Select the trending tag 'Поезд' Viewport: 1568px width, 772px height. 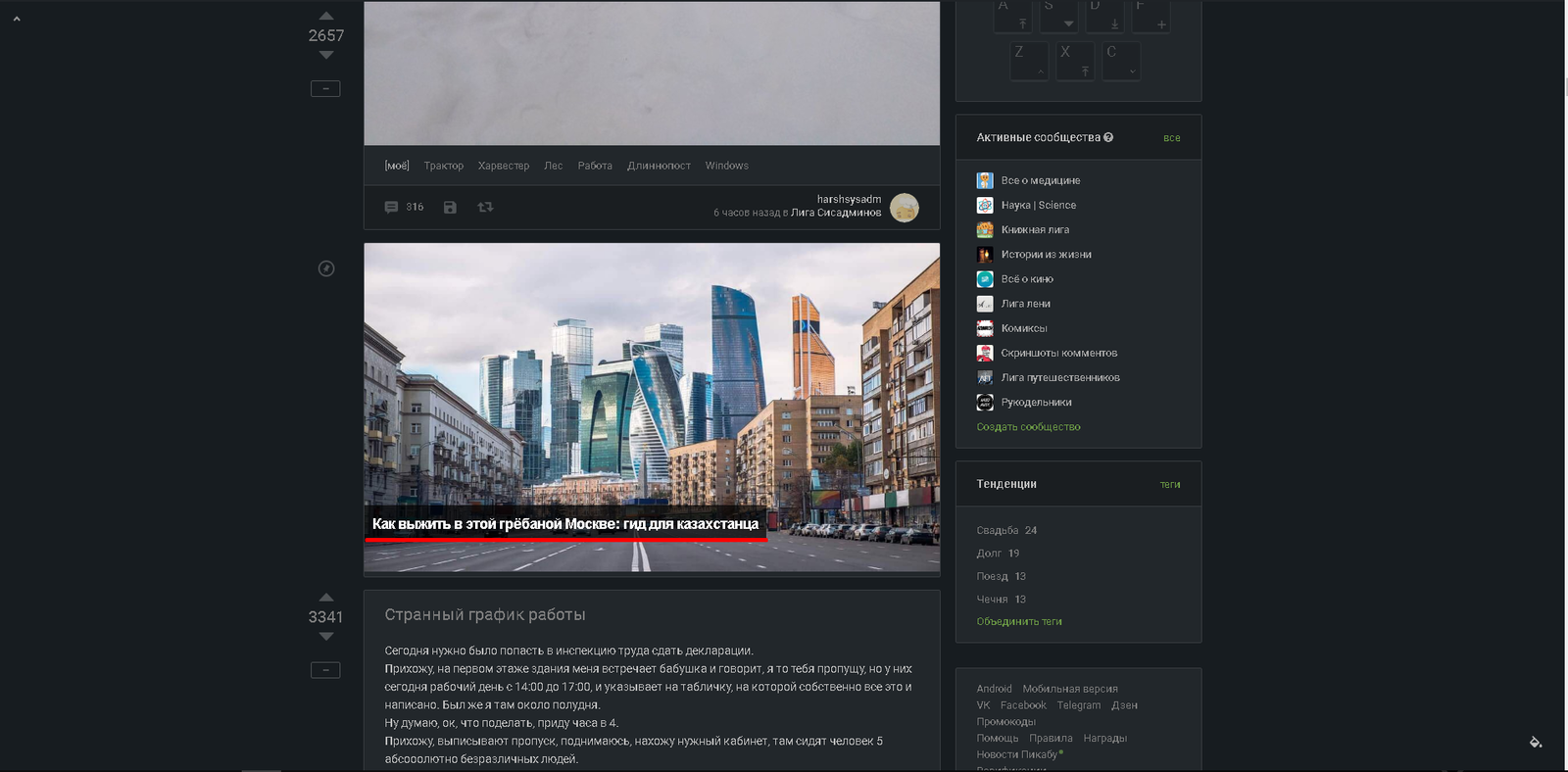coord(992,576)
